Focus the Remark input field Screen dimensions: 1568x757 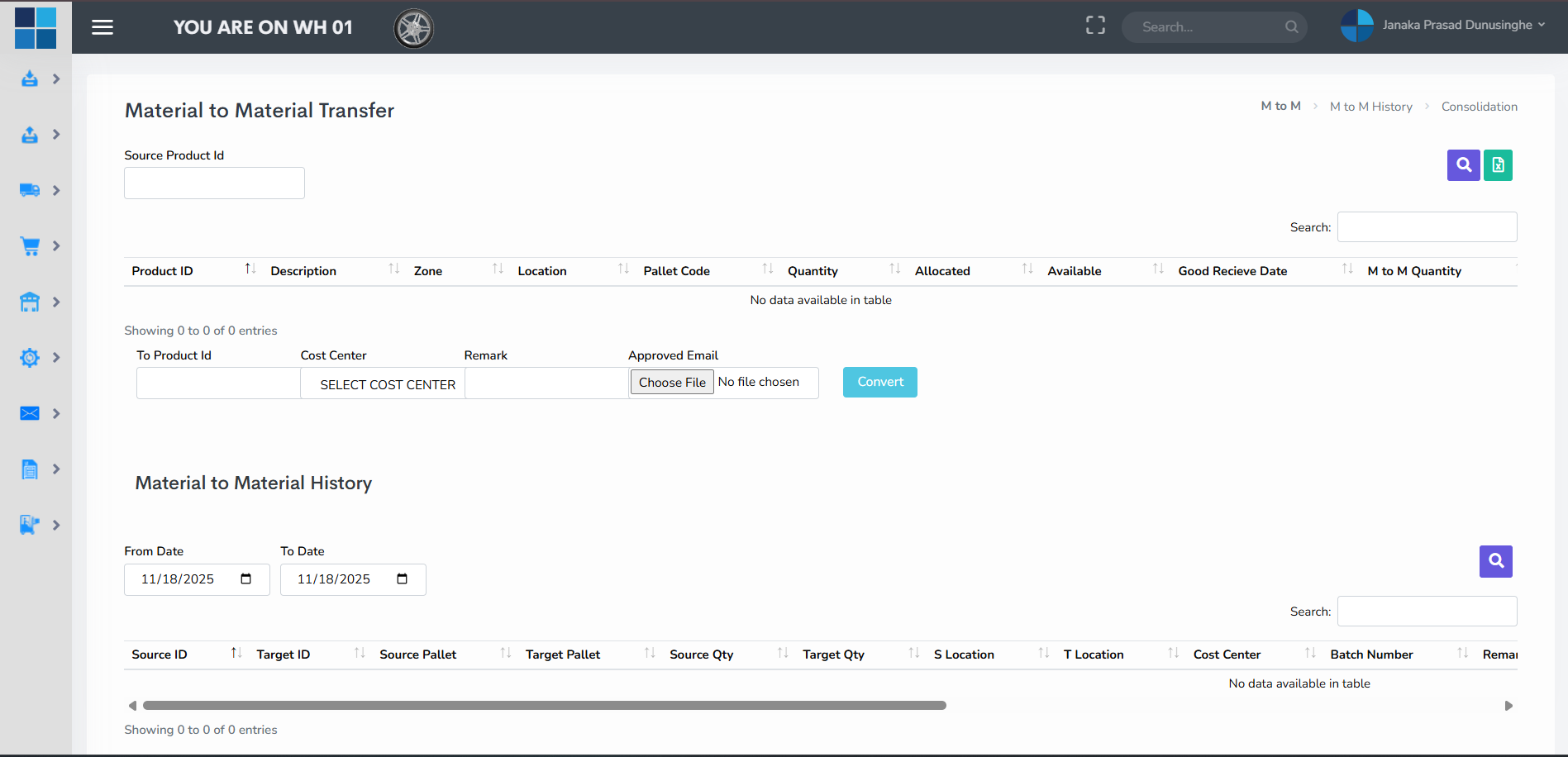pos(546,383)
